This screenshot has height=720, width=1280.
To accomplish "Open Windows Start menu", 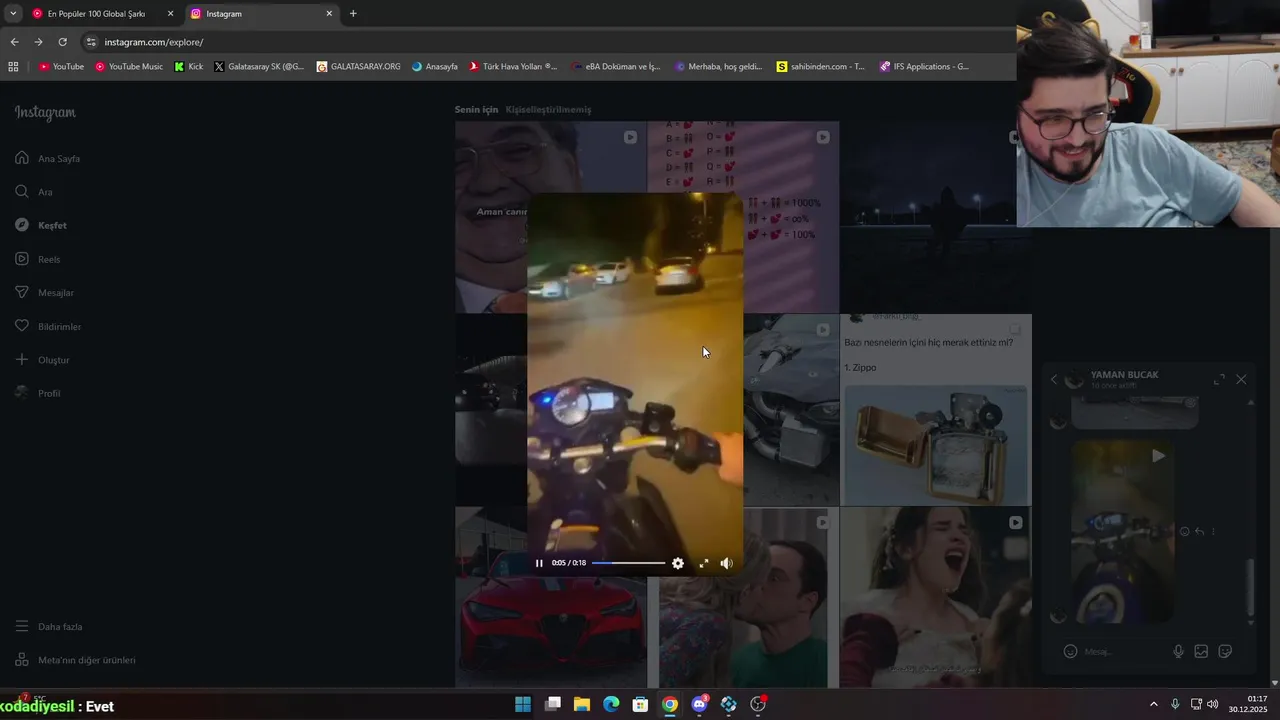I will coord(523,704).
